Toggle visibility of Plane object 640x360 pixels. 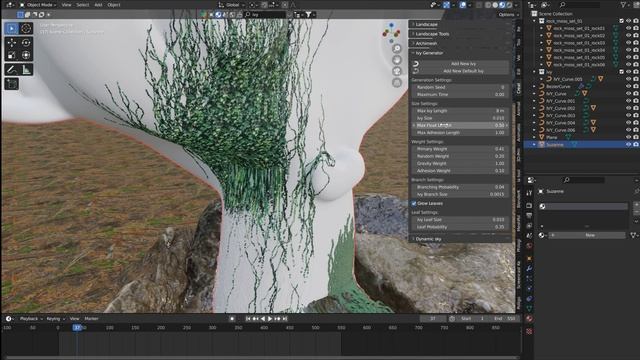[629, 137]
